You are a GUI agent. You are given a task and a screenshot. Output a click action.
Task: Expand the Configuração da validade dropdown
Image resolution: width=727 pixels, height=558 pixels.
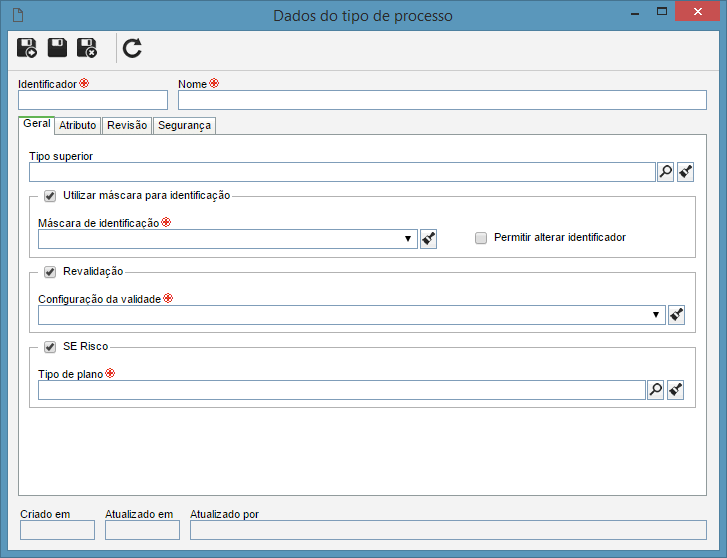[x=656, y=315]
